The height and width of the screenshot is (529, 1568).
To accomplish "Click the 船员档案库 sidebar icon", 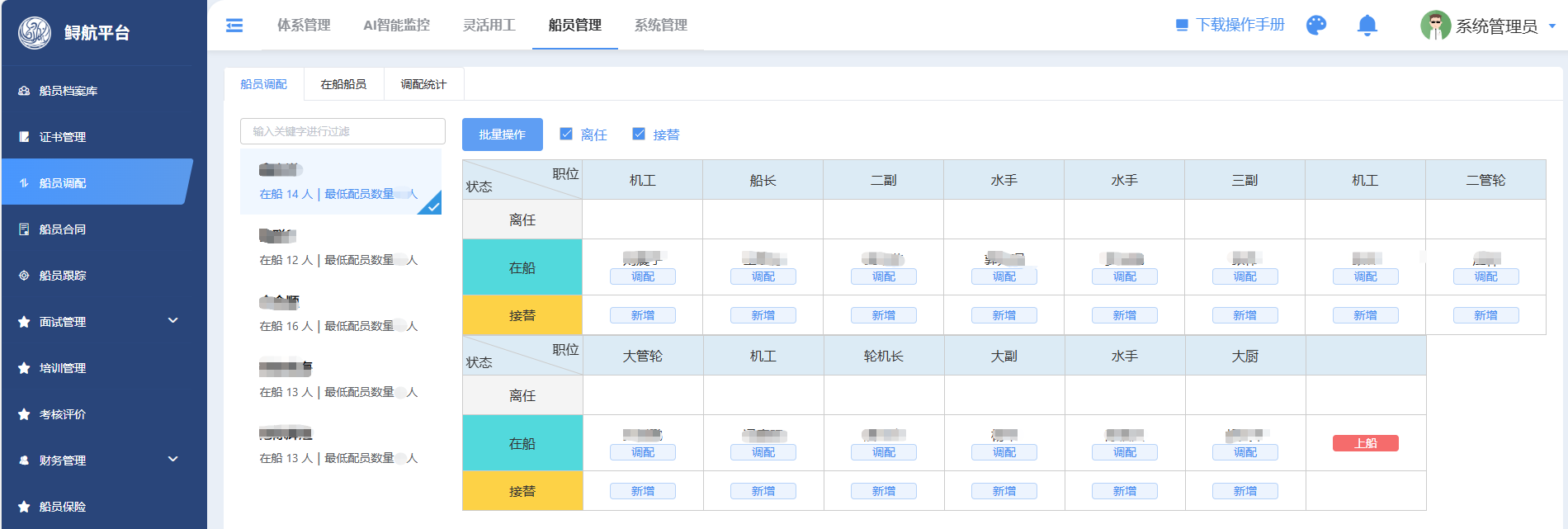I will tap(24, 91).
